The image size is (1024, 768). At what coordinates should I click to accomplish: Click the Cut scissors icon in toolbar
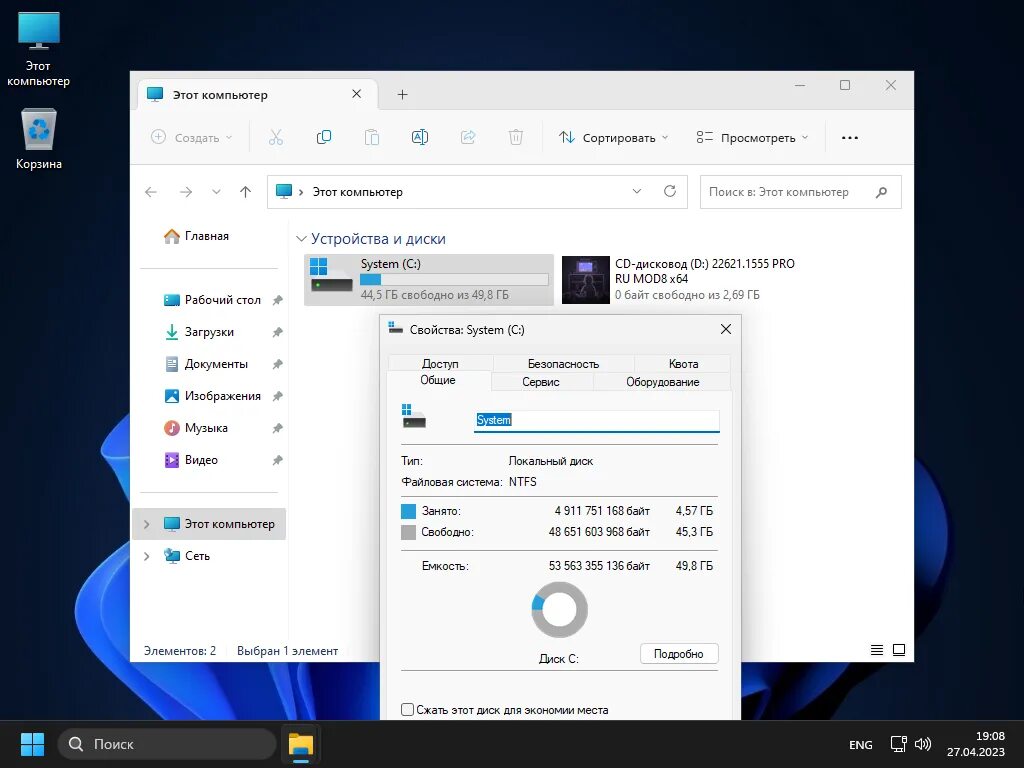pos(276,137)
